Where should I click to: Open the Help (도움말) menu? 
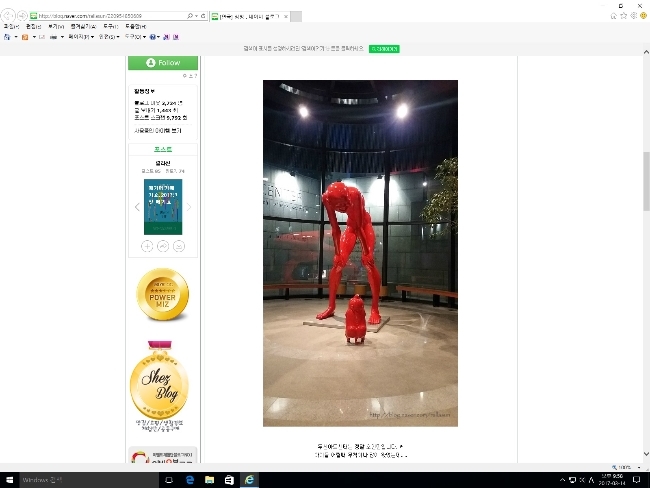pos(136,26)
